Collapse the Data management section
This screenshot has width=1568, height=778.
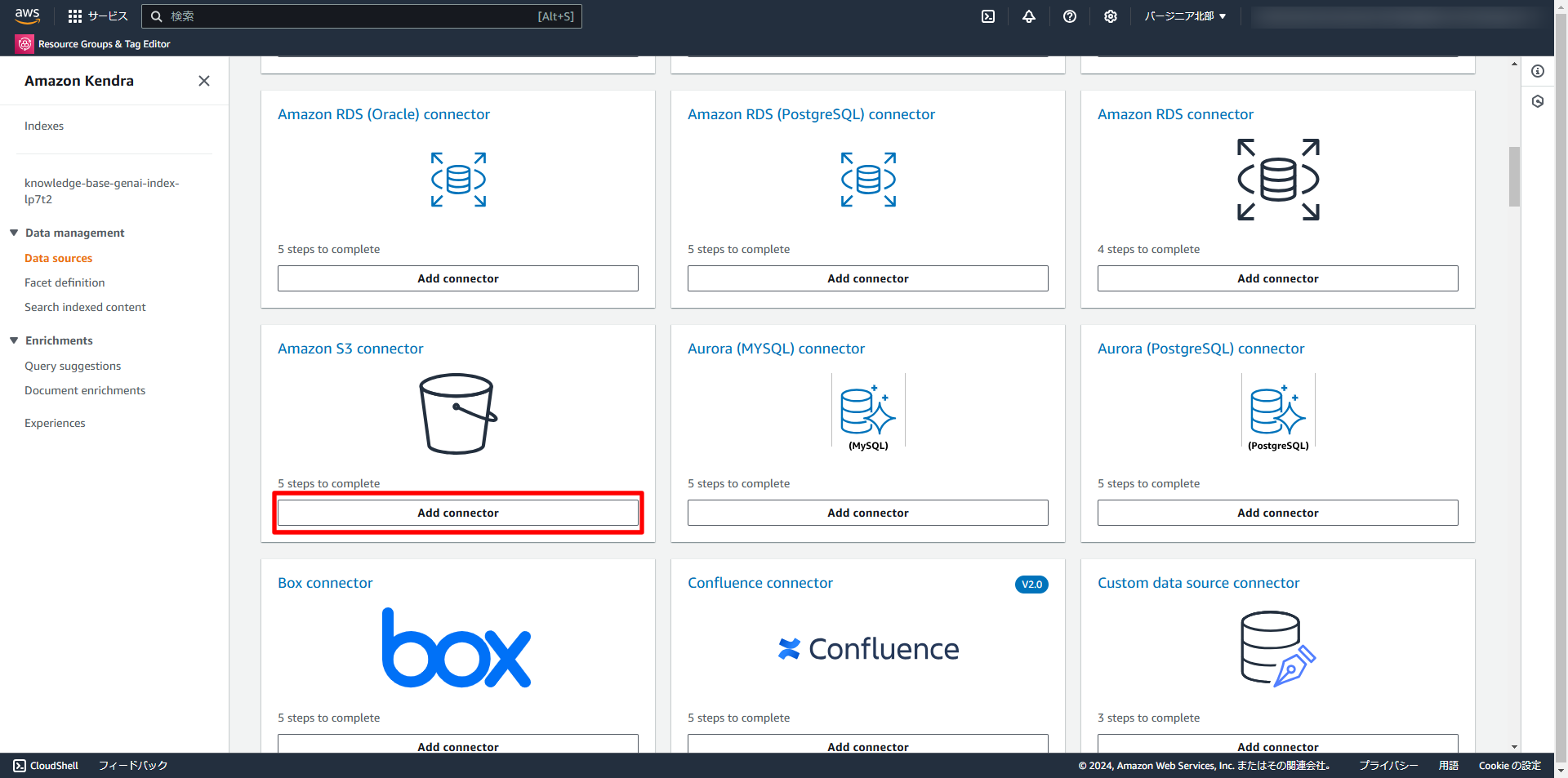(x=14, y=233)
